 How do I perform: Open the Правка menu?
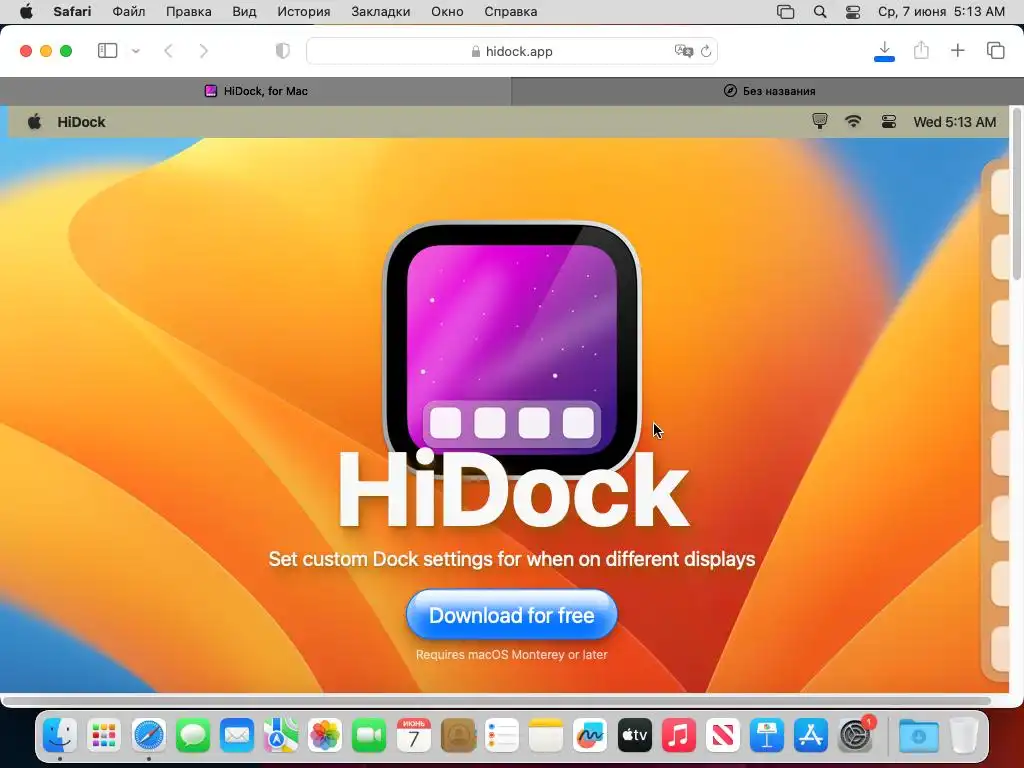[x=189, y=12]
